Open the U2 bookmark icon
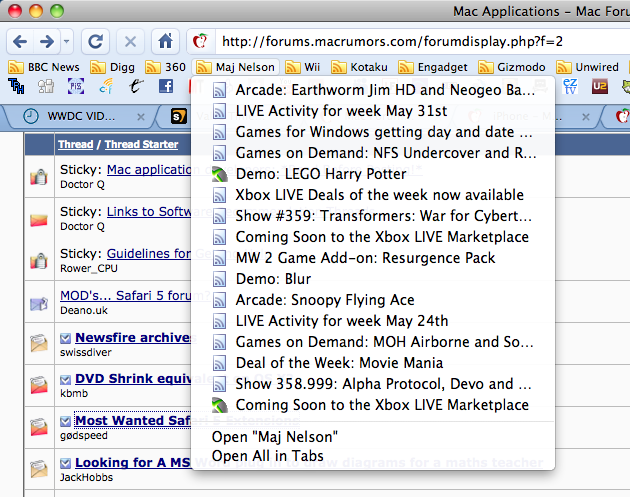The height and width of the screenshot is (497, 630). click(x=600, y=86)
